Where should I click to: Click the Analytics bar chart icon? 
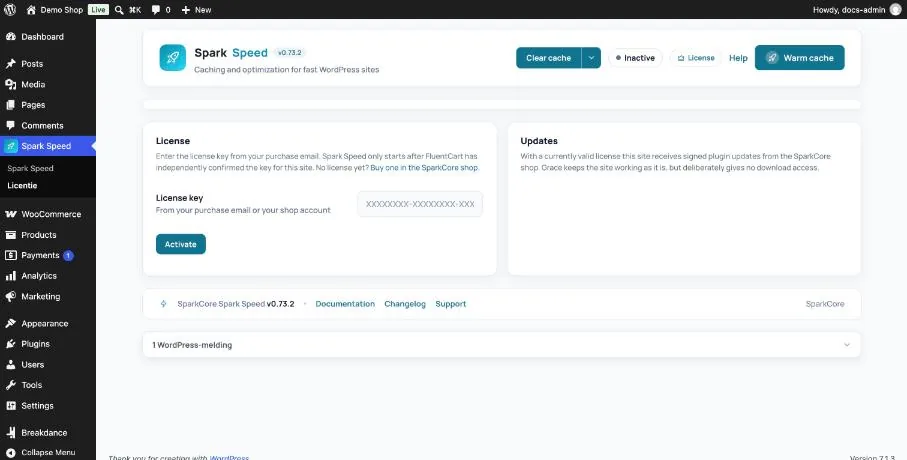click(10, 276)
